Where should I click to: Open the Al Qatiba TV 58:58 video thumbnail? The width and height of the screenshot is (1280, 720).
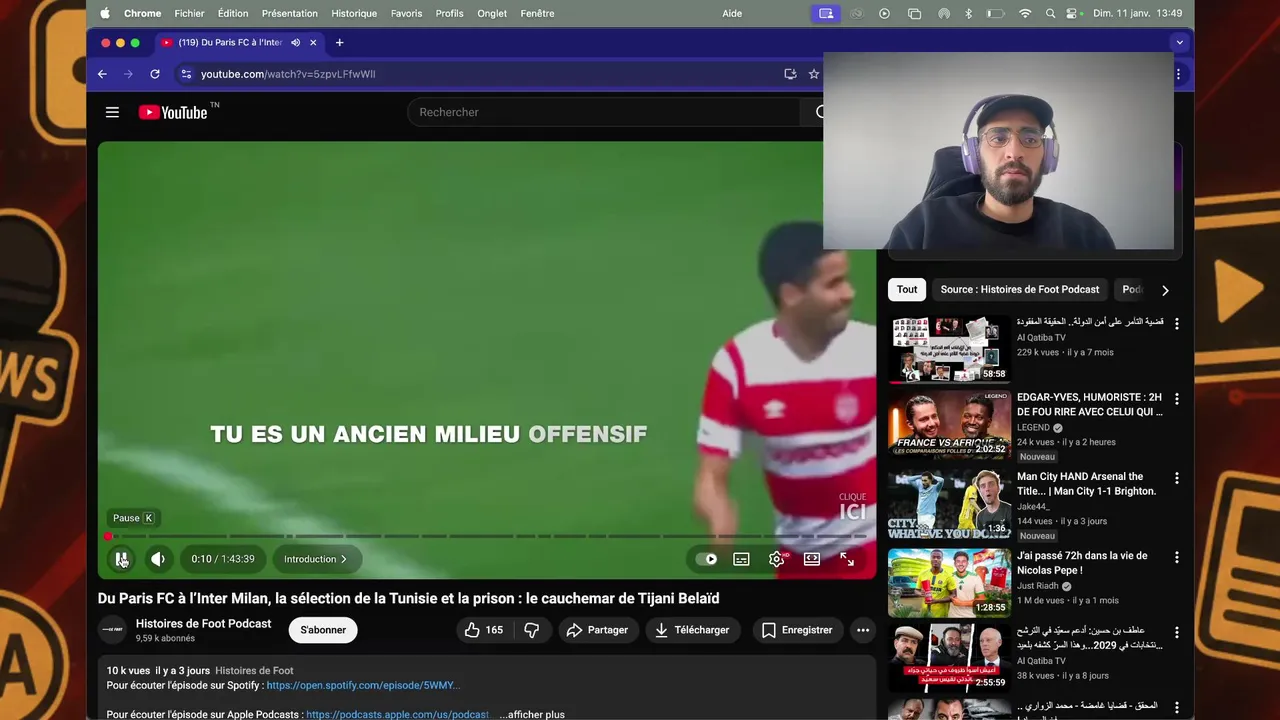tap(949, 349)
